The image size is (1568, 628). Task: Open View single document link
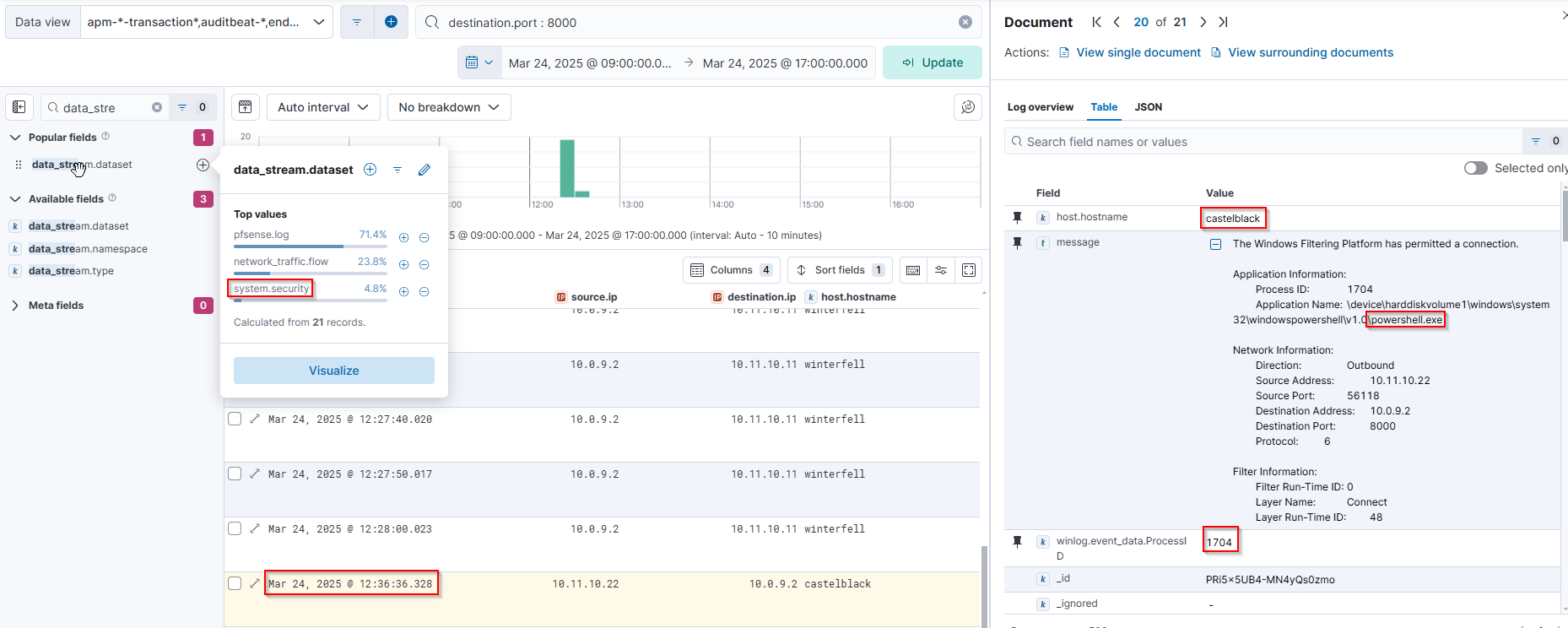pos(1129,52)
